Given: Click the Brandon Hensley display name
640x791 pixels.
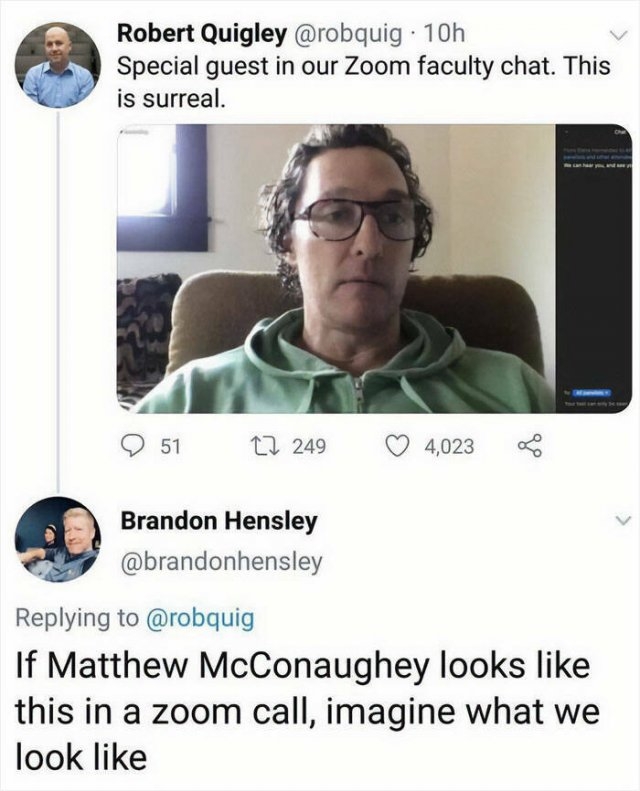Looking at the screenshot, I should 219,521.
